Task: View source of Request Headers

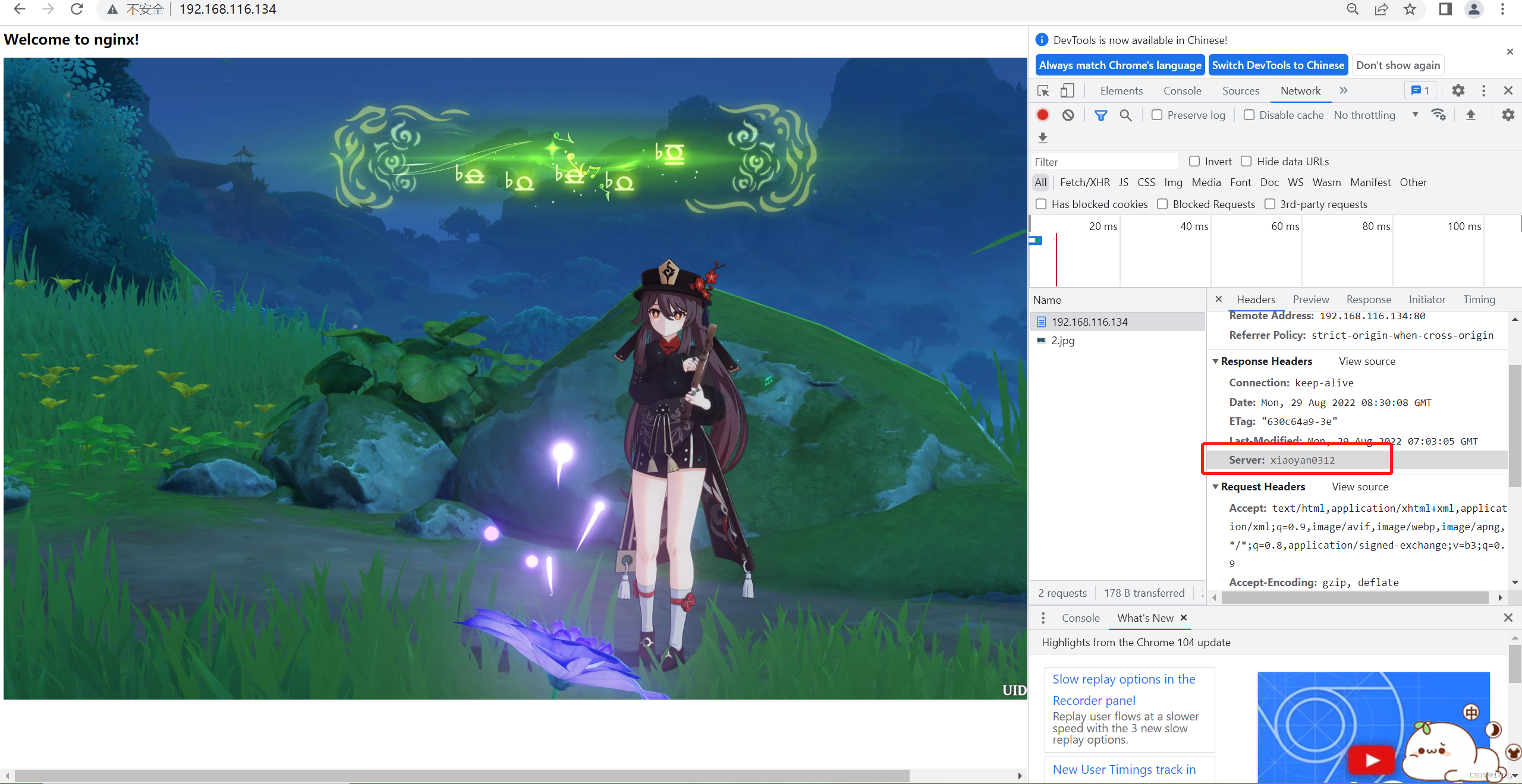Action: (x=1360, y=487)
